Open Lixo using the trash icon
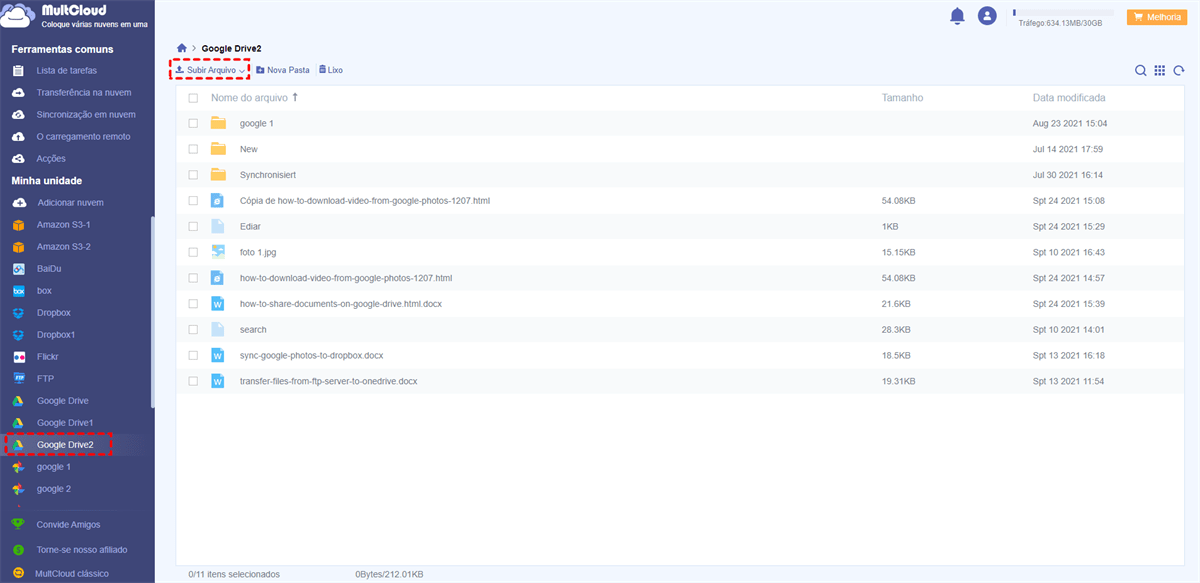The image size is (1200, 583). [x=330, y=69]
